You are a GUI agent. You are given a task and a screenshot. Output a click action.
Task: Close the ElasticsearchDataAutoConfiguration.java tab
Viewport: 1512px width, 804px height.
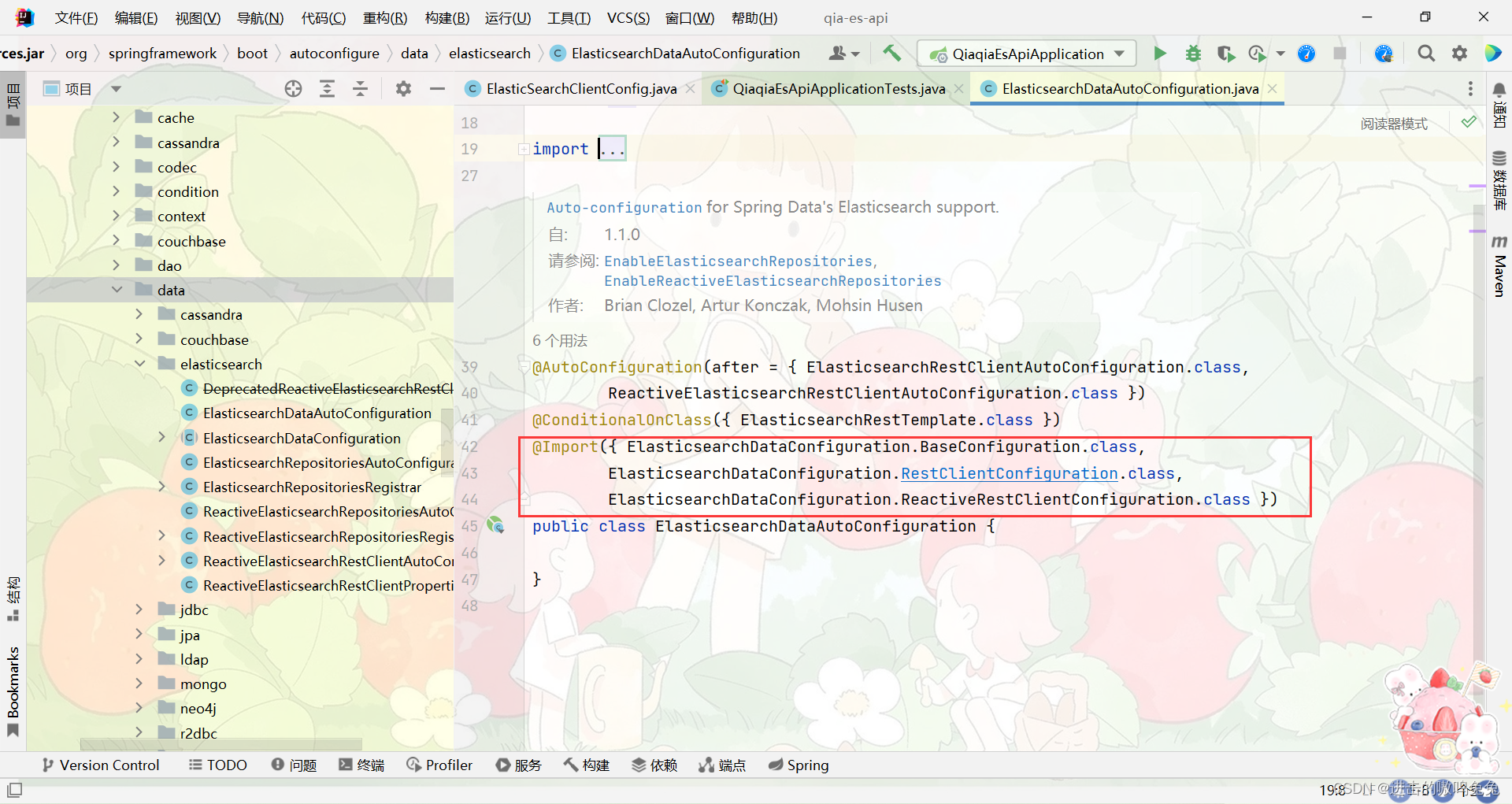click(1273, 89)
